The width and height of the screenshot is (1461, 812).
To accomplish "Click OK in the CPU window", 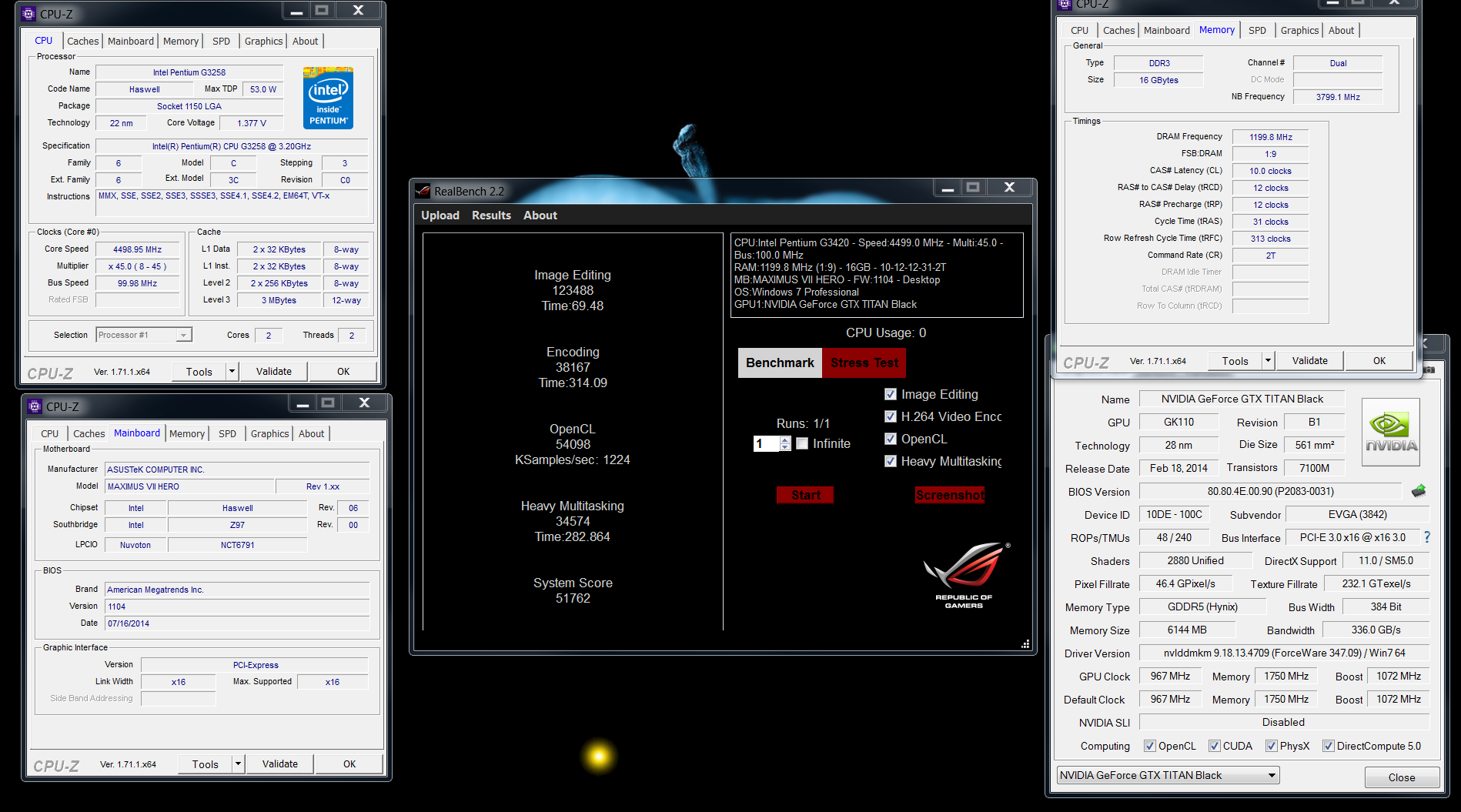I will 343,371.
